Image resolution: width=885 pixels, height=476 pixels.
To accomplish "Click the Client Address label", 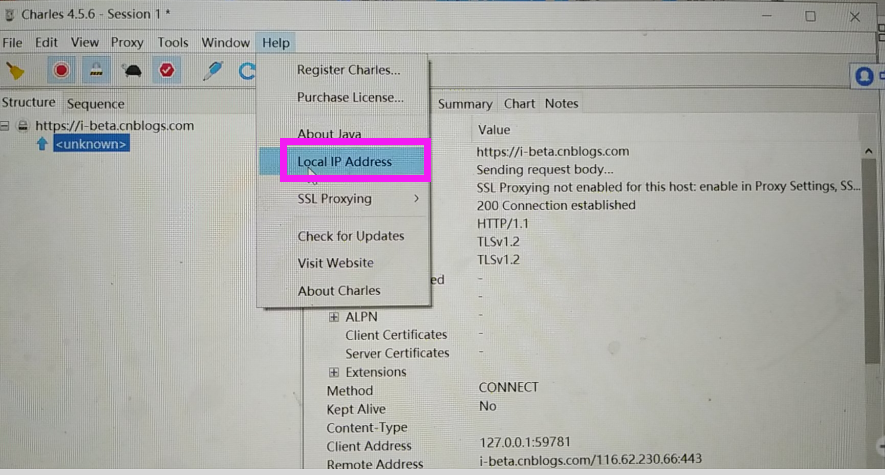I will (x=369, y=446).
